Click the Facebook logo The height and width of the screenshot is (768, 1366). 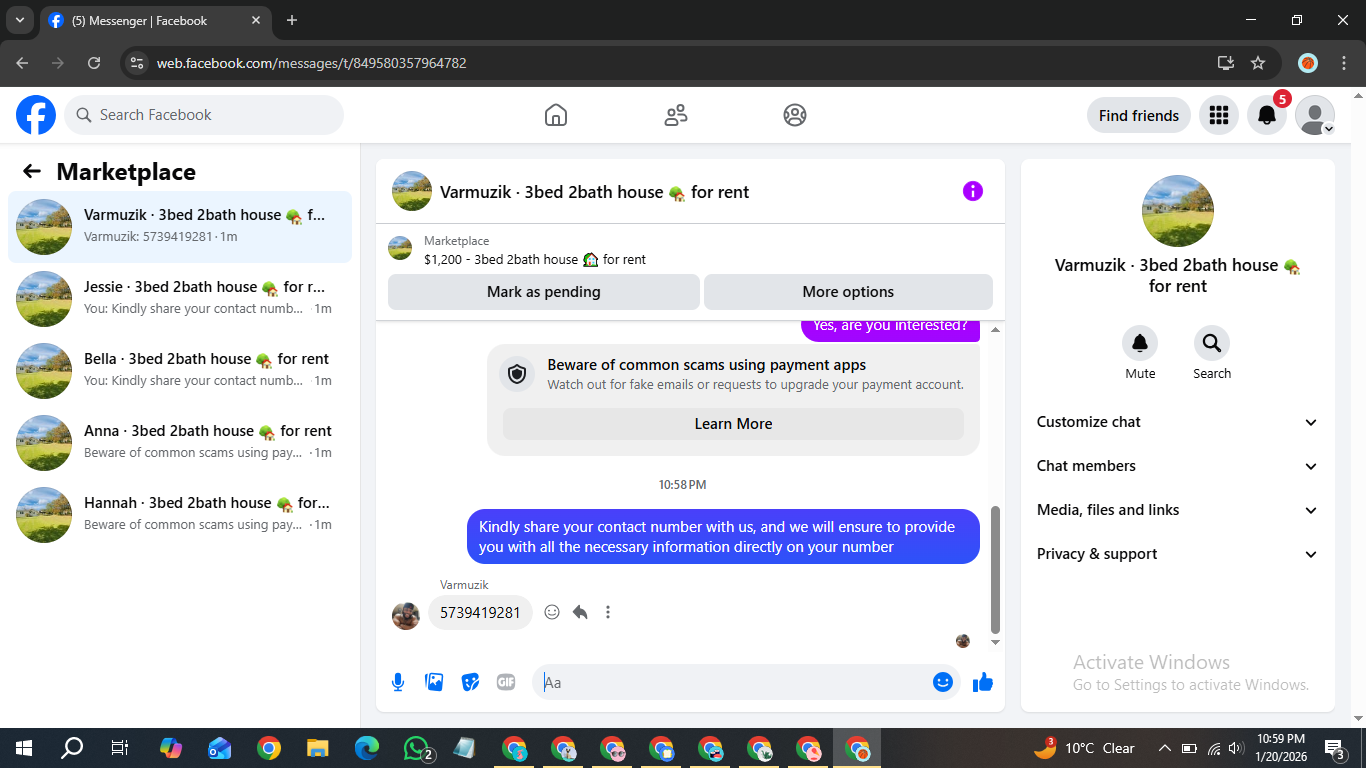pyautogui.click(x=36, y=115)
